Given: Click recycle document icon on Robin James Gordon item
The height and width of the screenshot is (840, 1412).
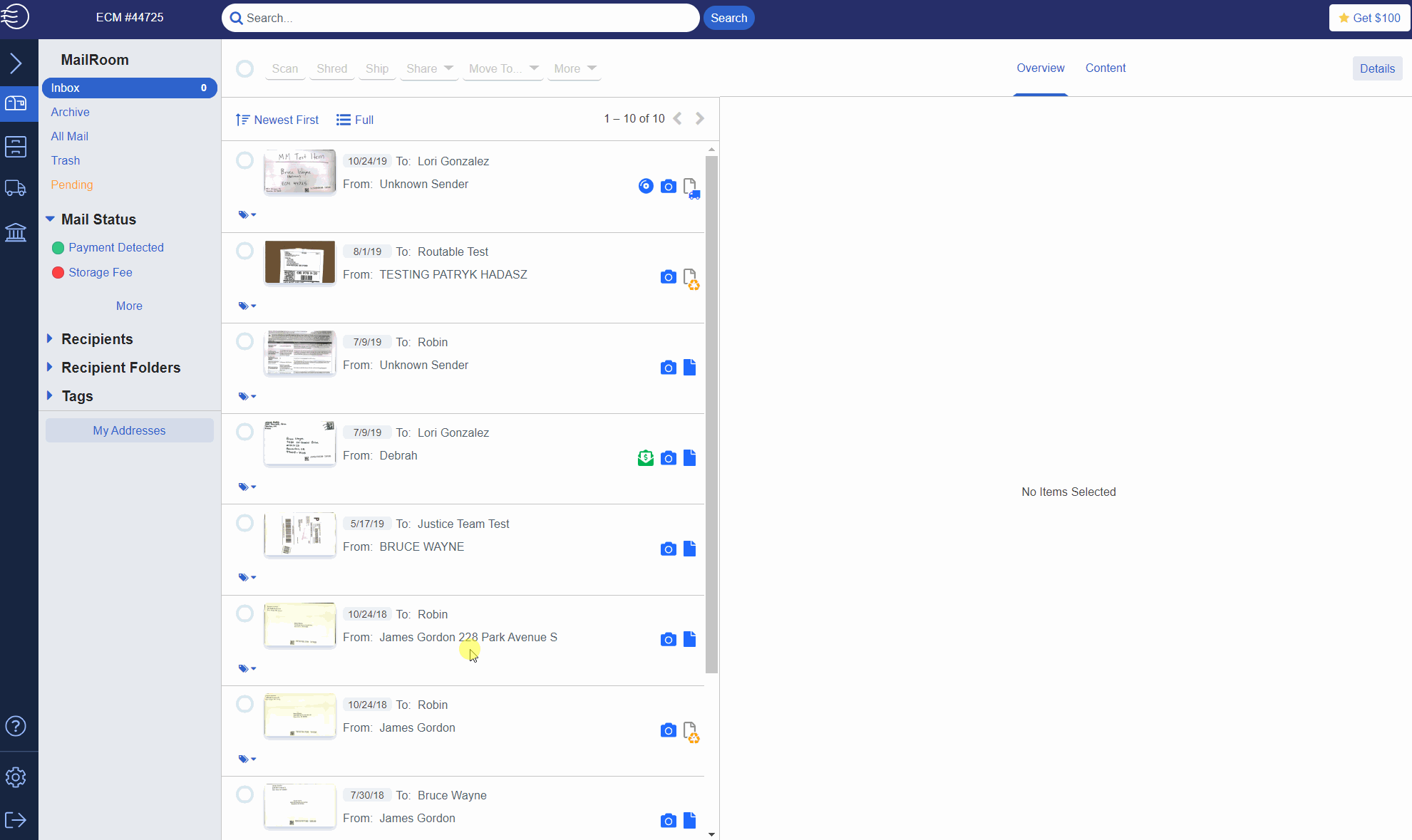Looking at the screenshot, I should tap(691, 732).
